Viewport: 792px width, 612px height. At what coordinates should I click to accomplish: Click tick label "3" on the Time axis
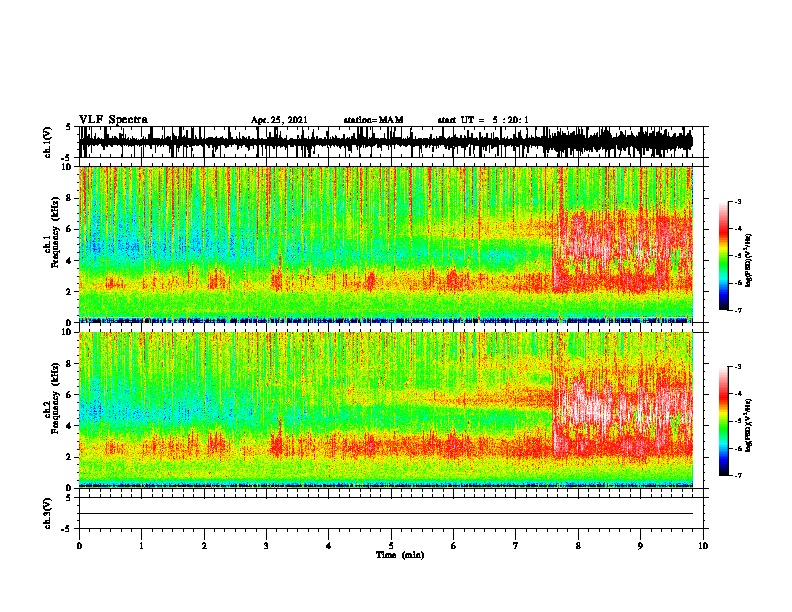click(x=266, y=546)
